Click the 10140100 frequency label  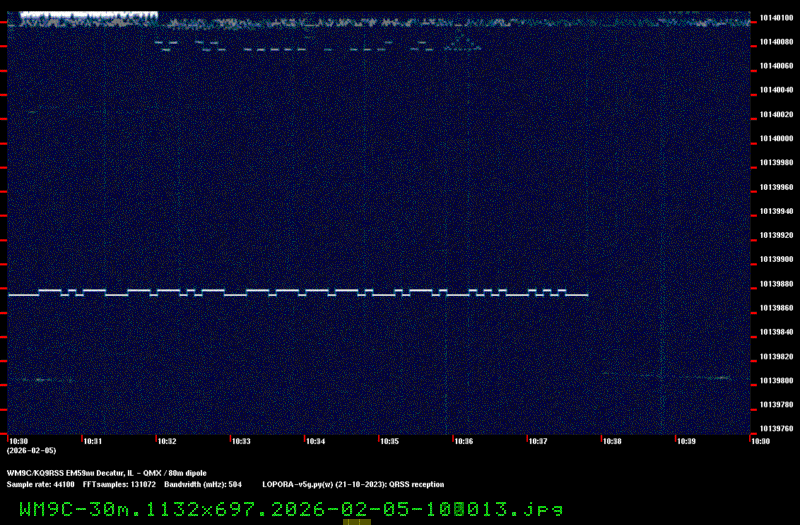pyautogui.click(x=776, y=18)
